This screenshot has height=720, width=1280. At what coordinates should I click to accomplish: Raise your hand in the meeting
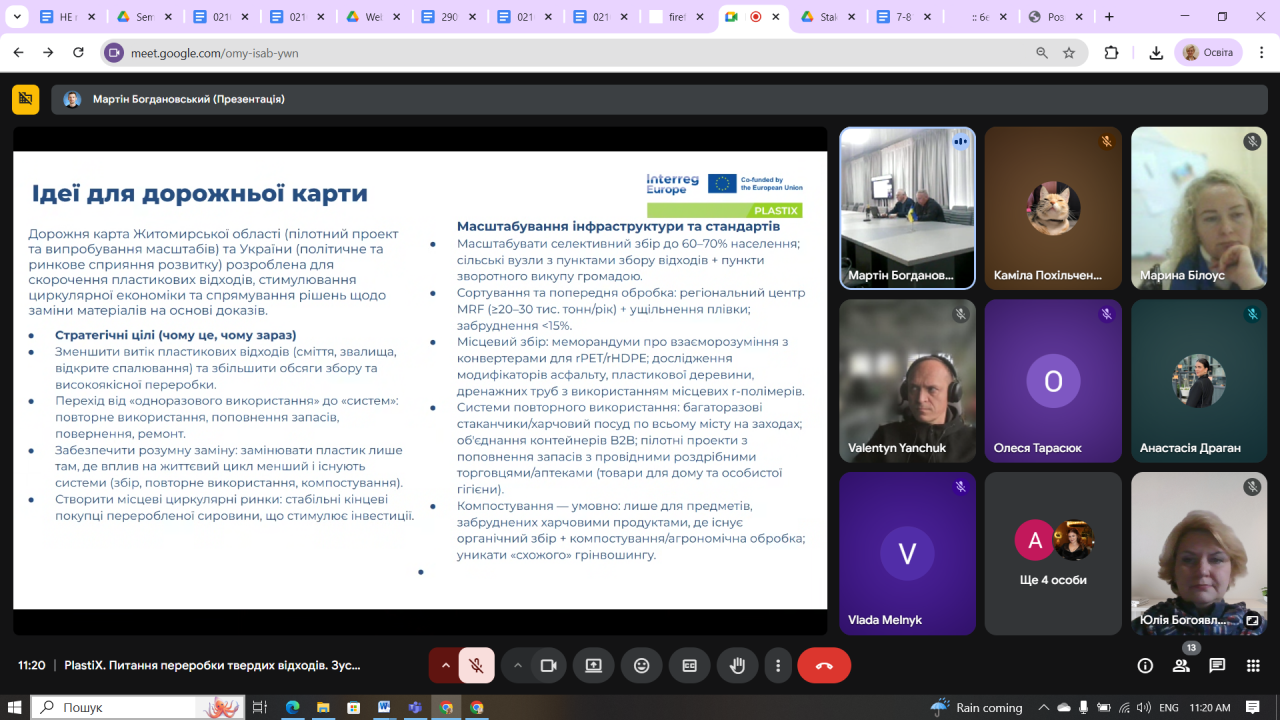pos(737,665)
